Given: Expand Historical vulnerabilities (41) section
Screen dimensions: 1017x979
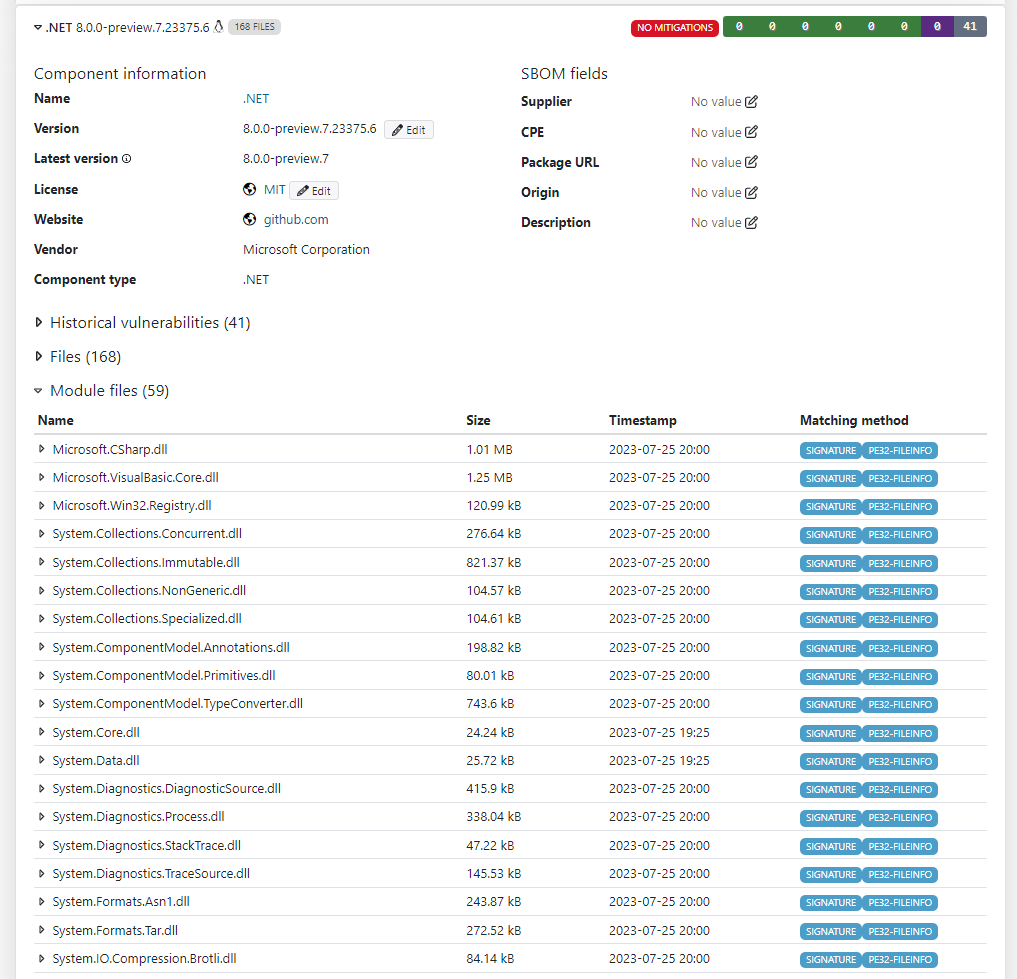Looking at the screenshot, I should pos(39,323).
